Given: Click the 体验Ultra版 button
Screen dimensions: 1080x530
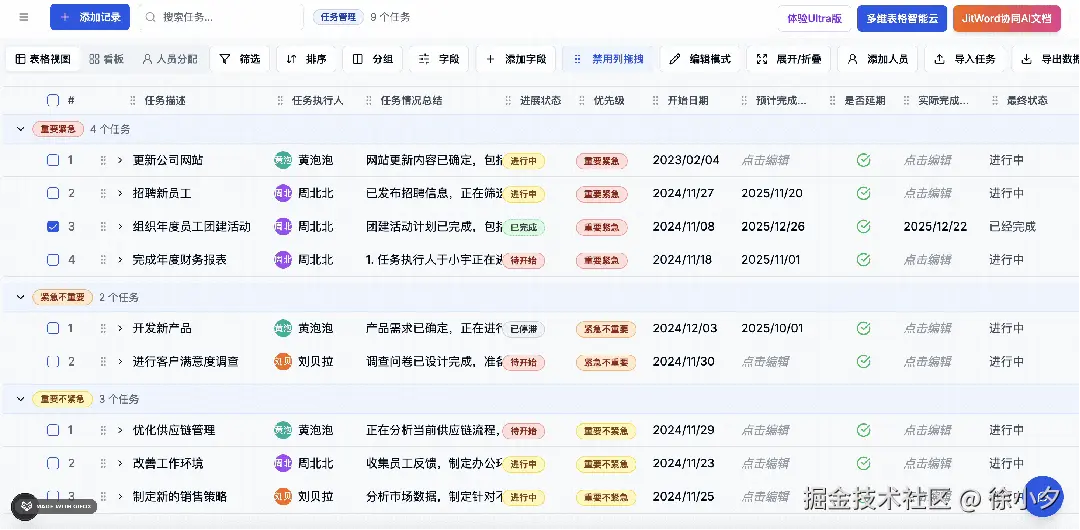Looking at the screenshot, I should click(815, 19).
